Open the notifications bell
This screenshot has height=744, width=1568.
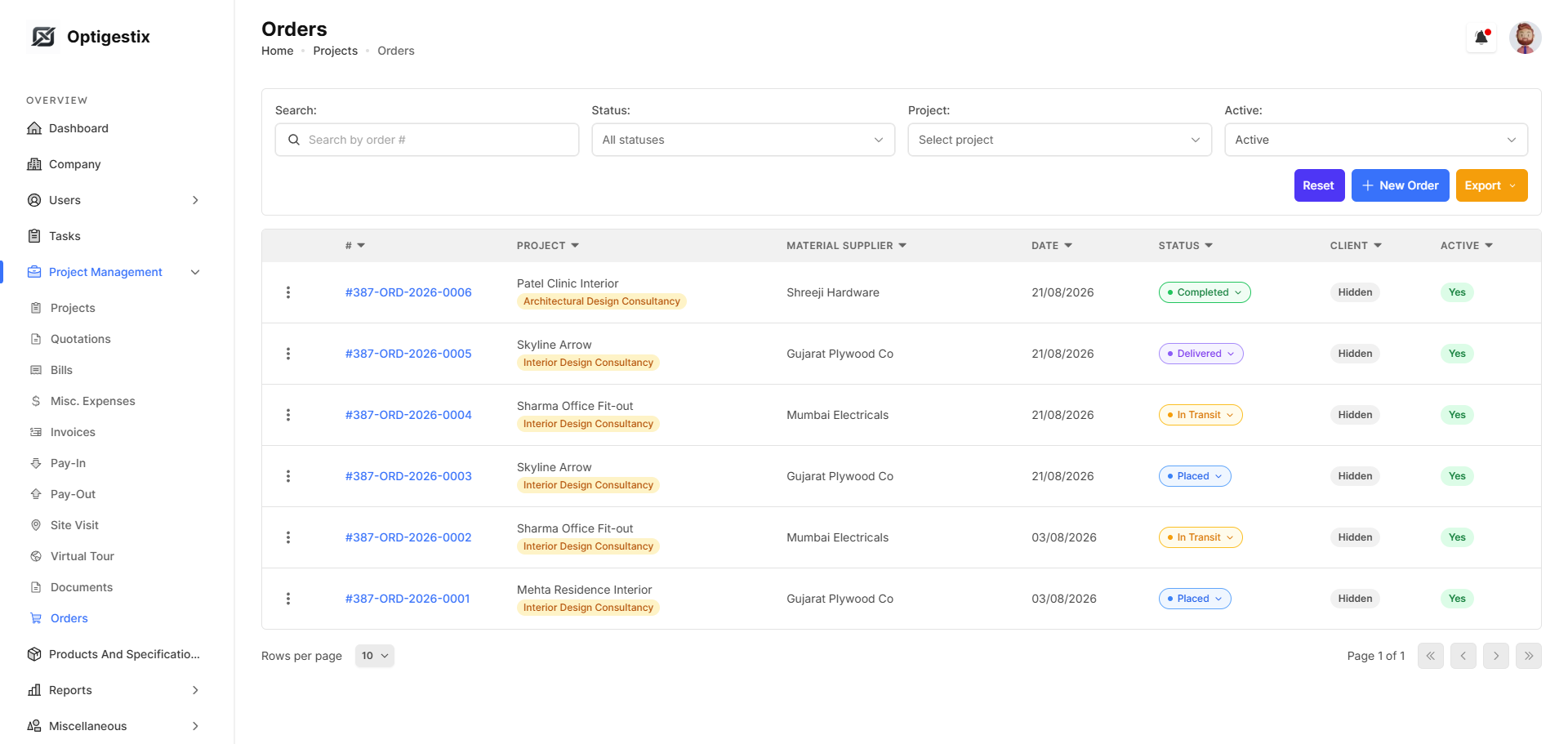click(x=1481, y=38)
